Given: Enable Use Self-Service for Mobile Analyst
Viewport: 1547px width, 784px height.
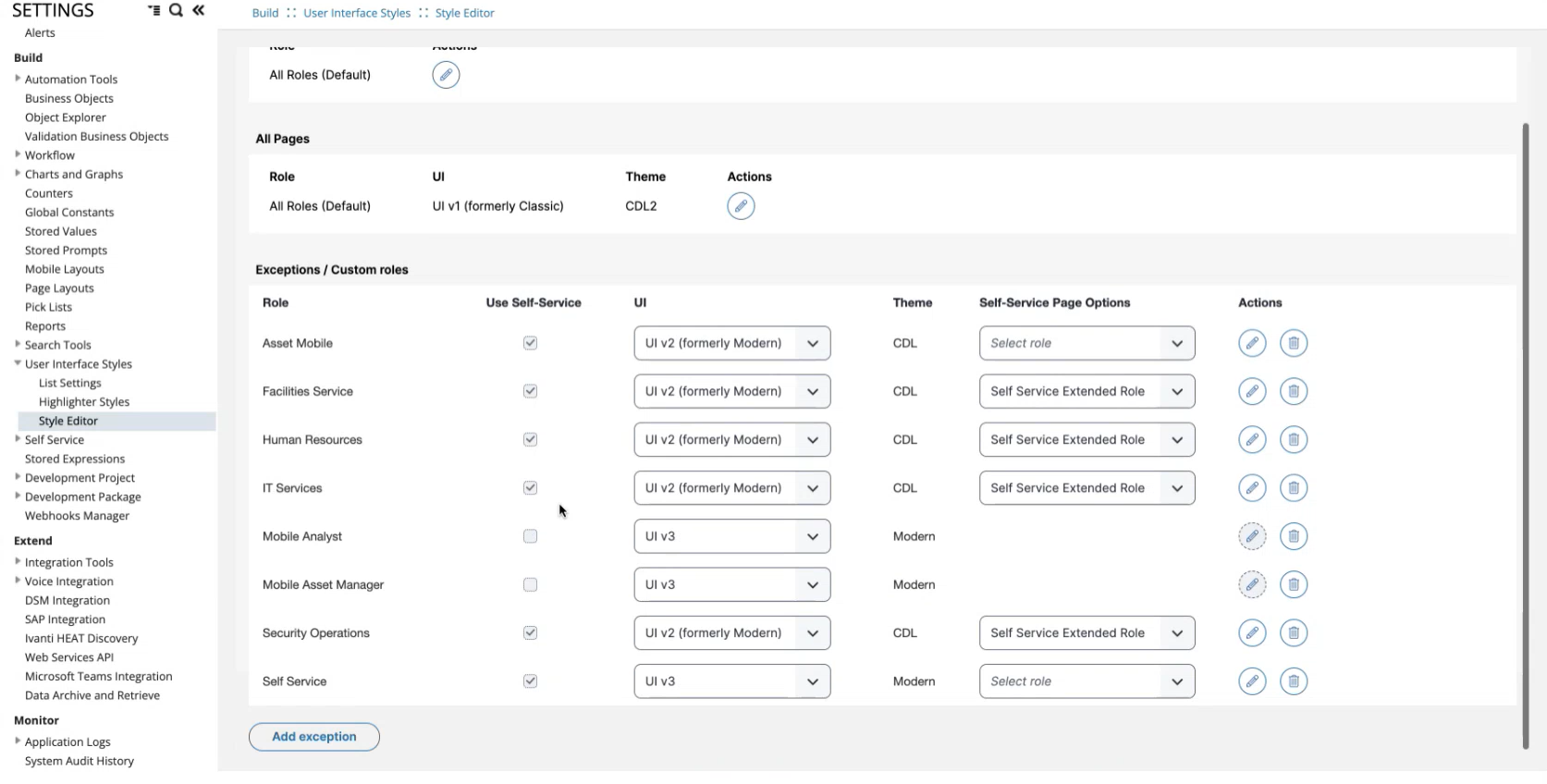Looking at the screenshot, I should pos(530,536).
